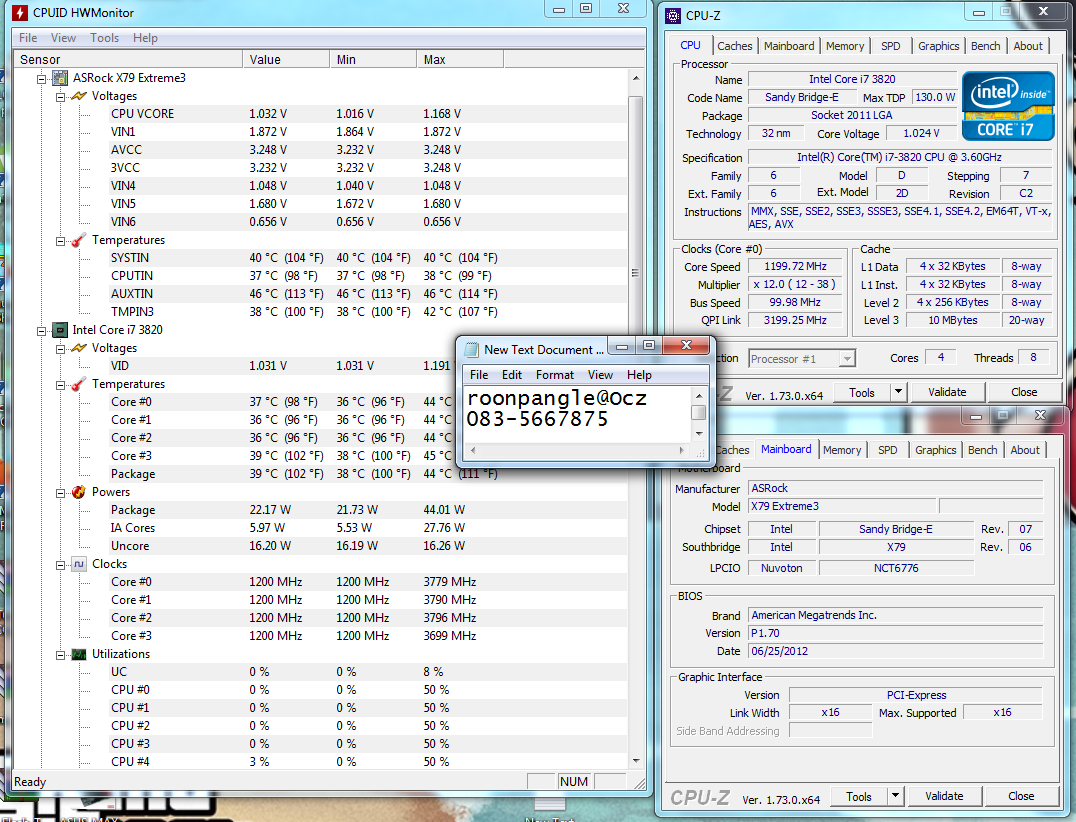Click the Utilizations icon in the sensor tree
This screenshot has width=1076, height=822.
coord(78,654)
